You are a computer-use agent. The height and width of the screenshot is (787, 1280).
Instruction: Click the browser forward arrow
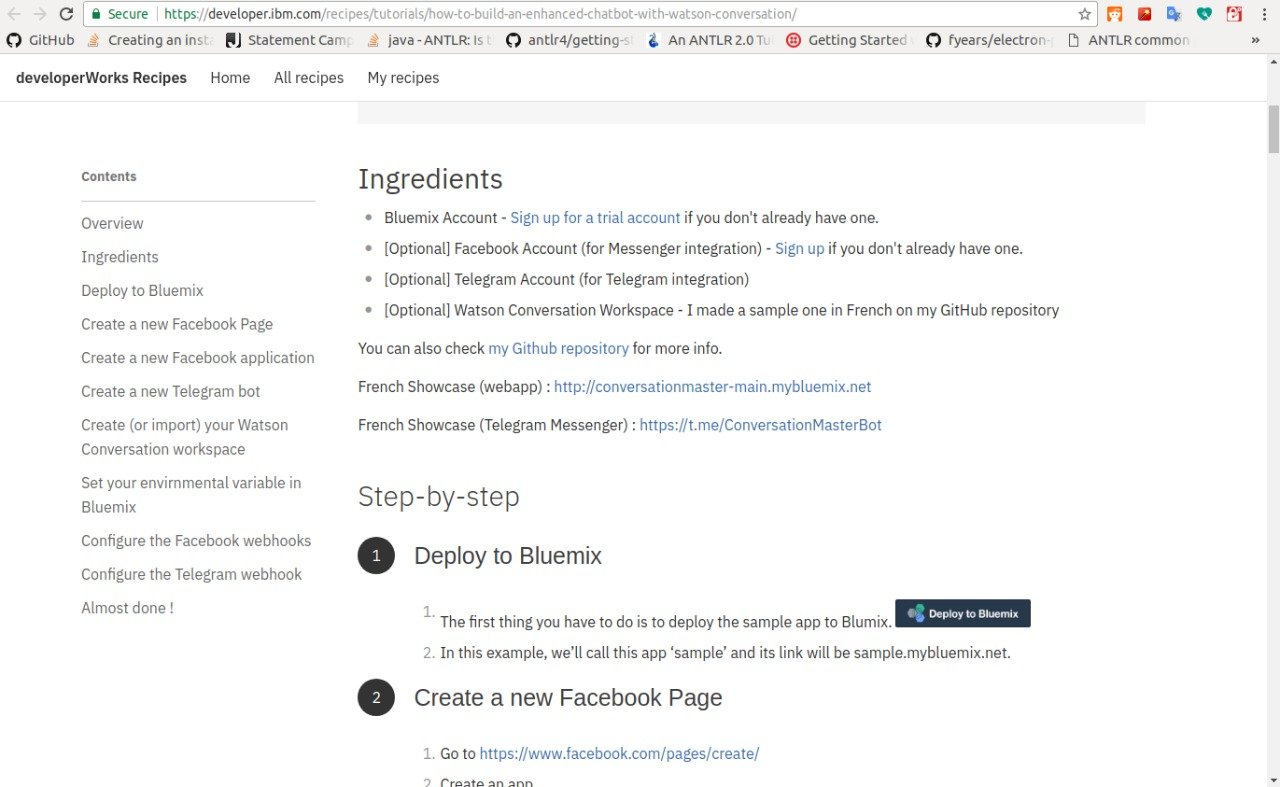(40, 14)
